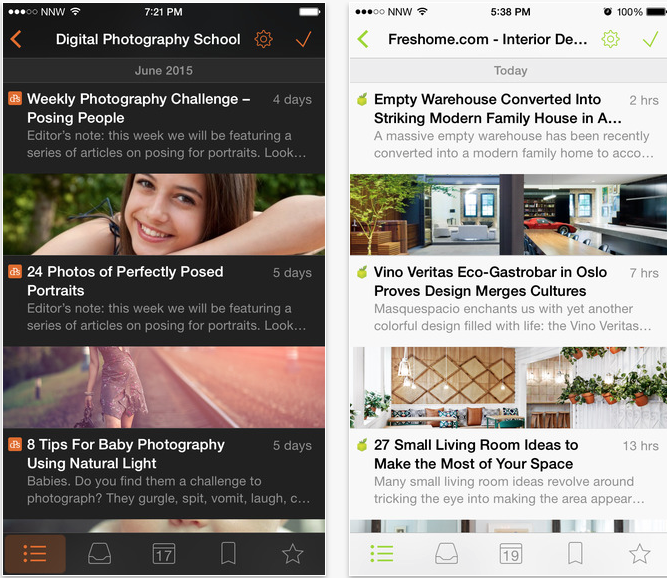This screenshot has width=667, height=578.
Task: Click the battery icon in dark status bar
Action: (309, 11)
